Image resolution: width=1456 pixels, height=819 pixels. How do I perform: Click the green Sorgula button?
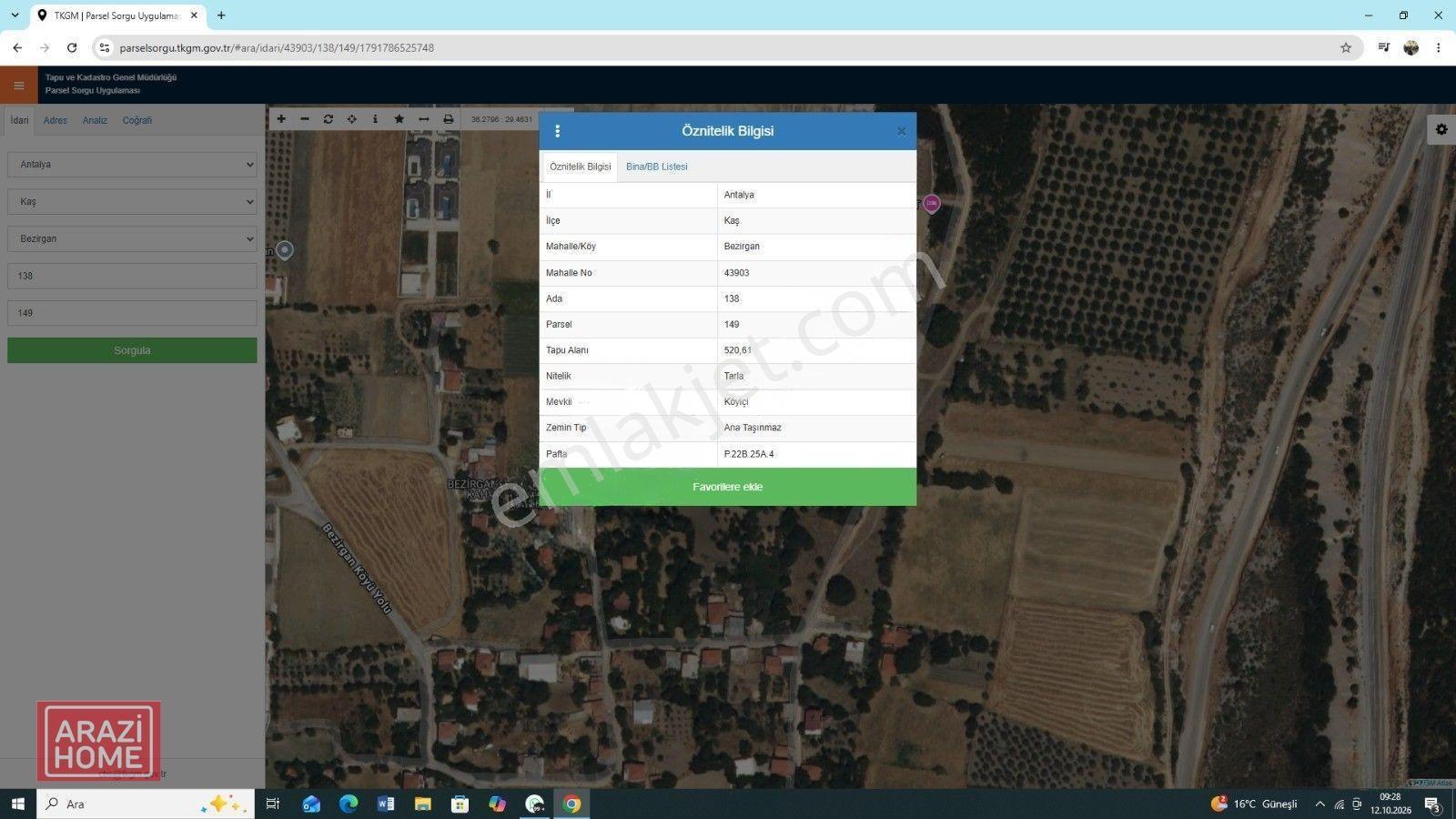132,350
